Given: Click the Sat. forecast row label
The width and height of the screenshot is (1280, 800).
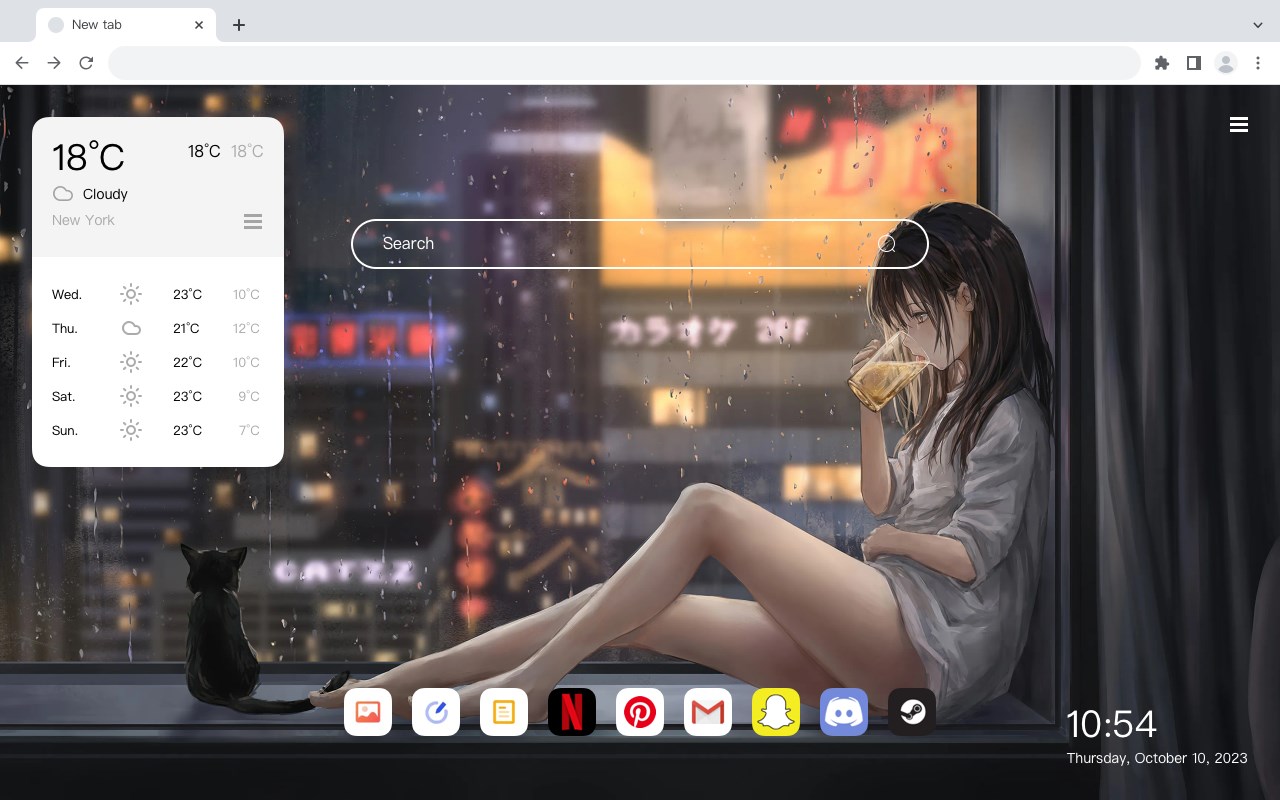Looking at the screenshot, I should tap(64, 396).
